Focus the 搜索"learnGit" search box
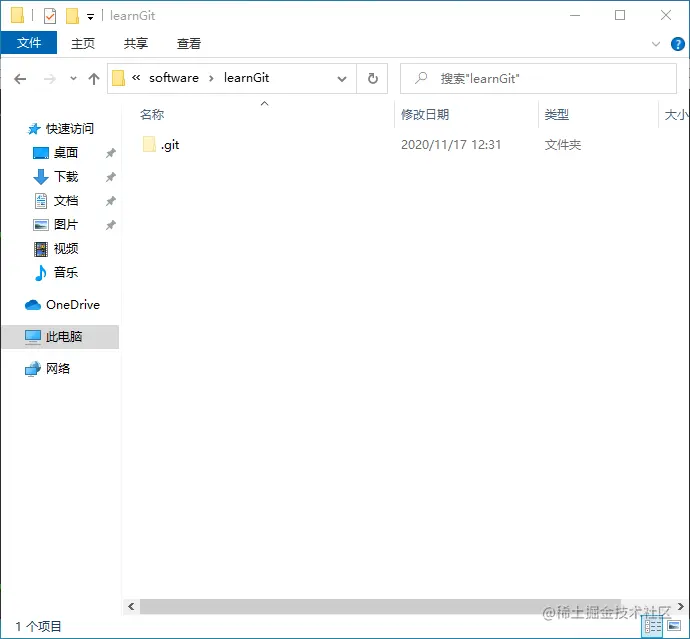This screenshot has width=690, height=639. [538, 78]
